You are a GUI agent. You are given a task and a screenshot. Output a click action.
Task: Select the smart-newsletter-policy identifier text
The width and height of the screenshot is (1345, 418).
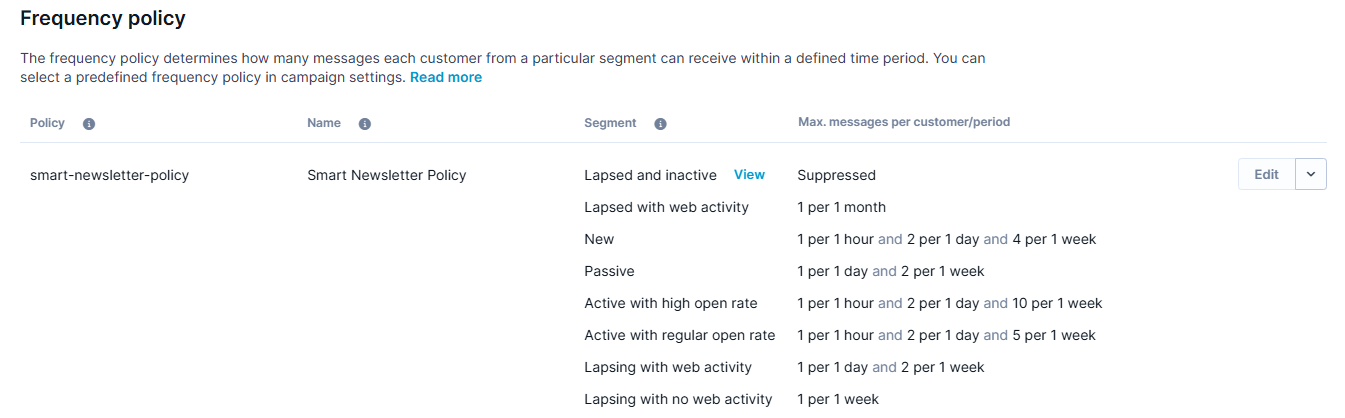click(x=109, y=175)
